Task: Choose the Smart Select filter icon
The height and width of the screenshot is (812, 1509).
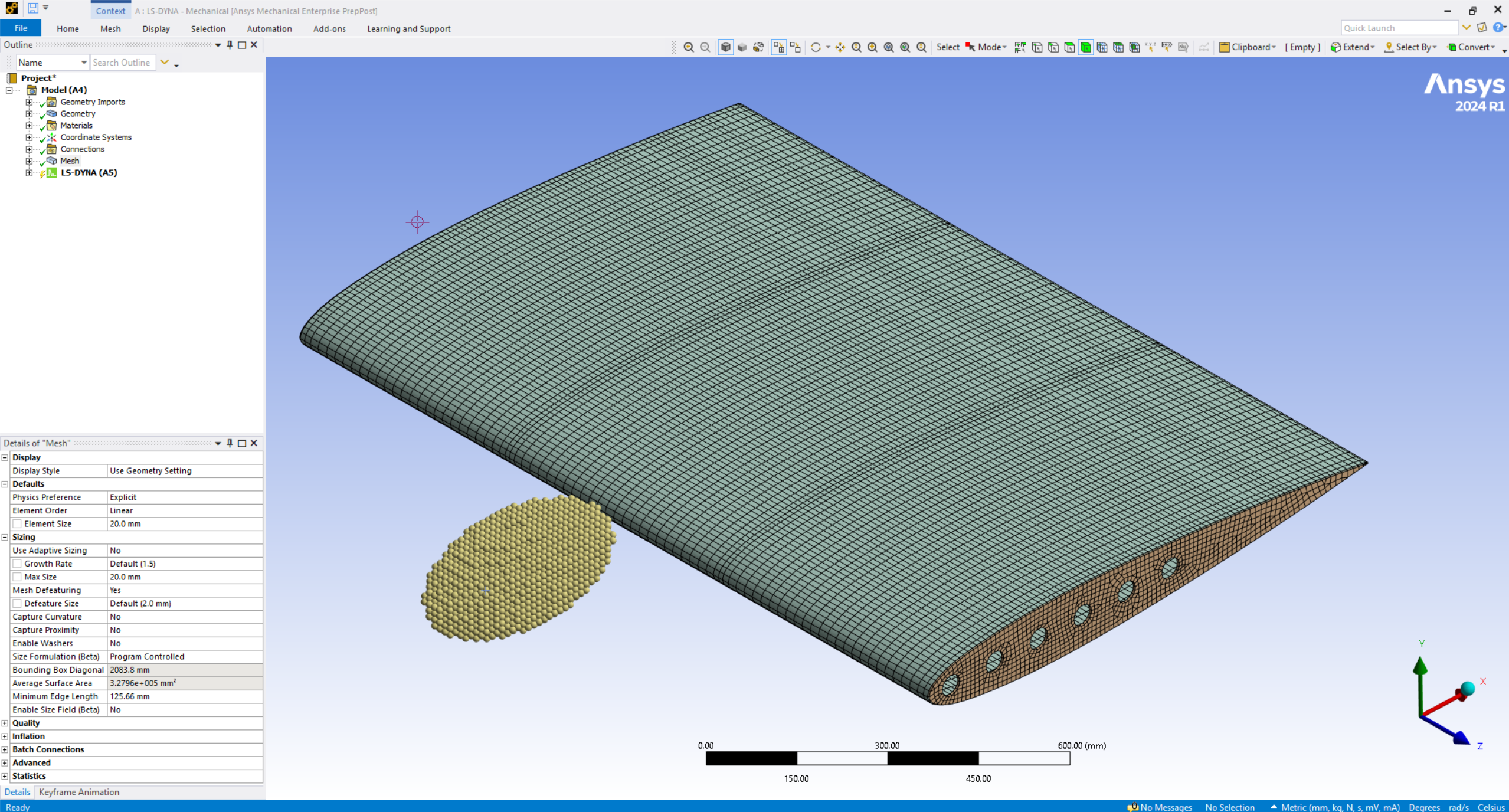Action: (x=1020, y=47)
